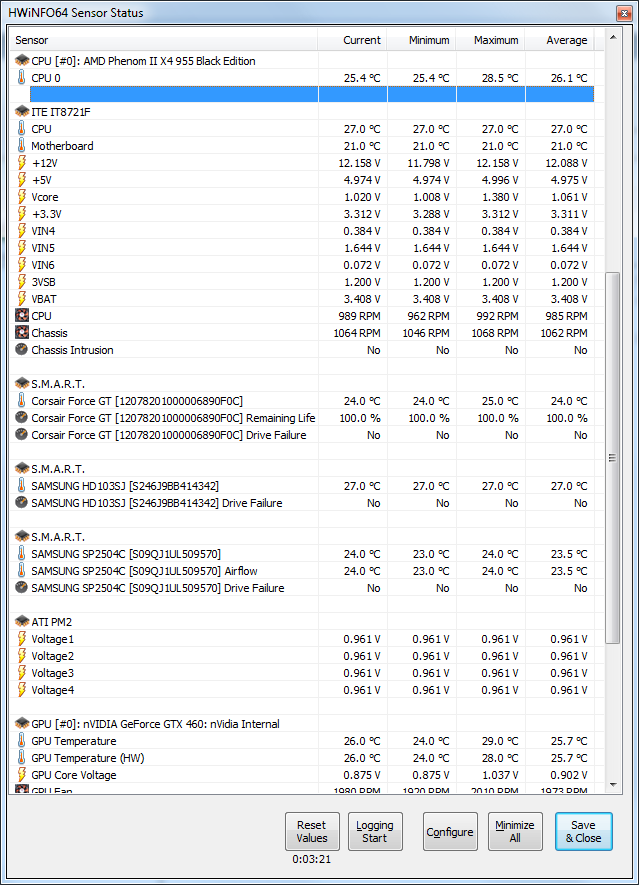Select the Voltage4 row
Screen dimensions: 639x885
pyautogui.click(x=302, y=690)
